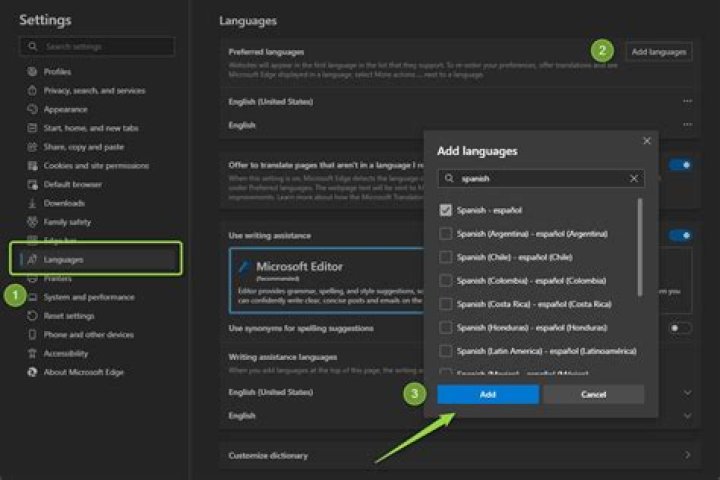Enable Use synonyms for spelling suggestions
This screenshot has width=720, height=480.
tap(680, 328)
